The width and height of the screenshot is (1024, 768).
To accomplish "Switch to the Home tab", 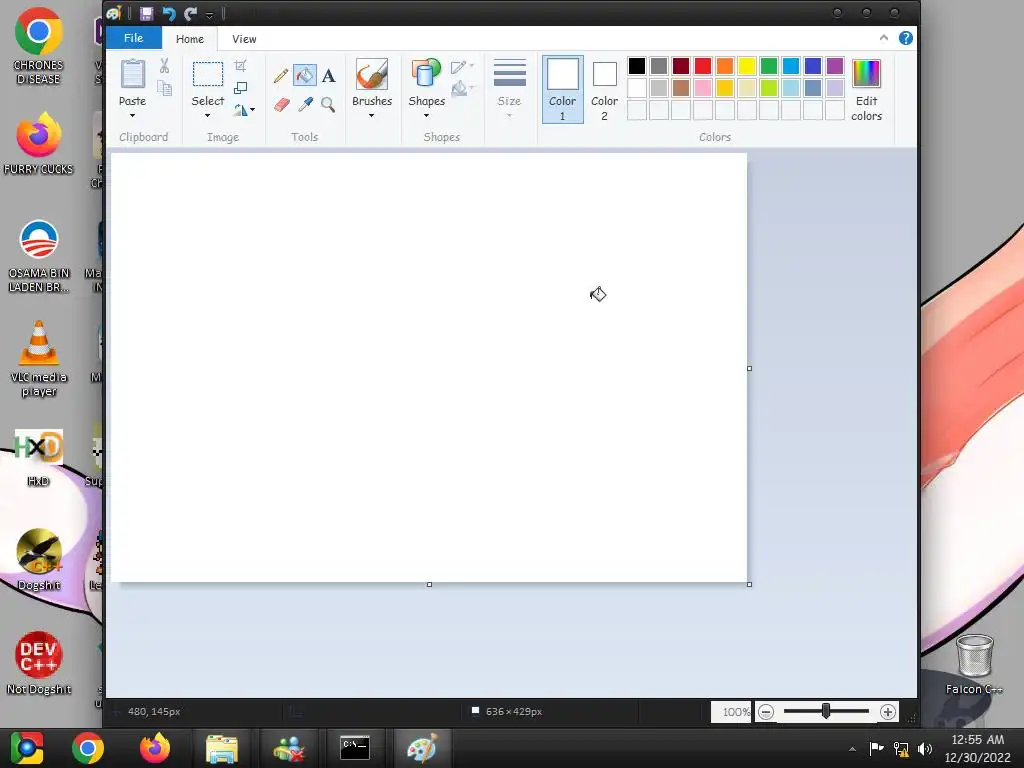I will 190,39.
